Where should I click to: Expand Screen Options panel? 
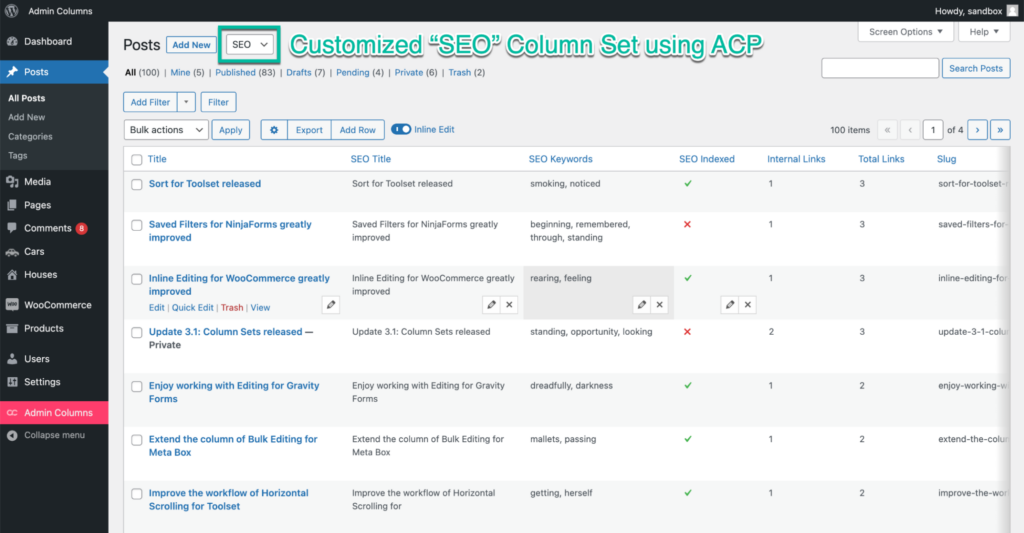coord(906,31)
